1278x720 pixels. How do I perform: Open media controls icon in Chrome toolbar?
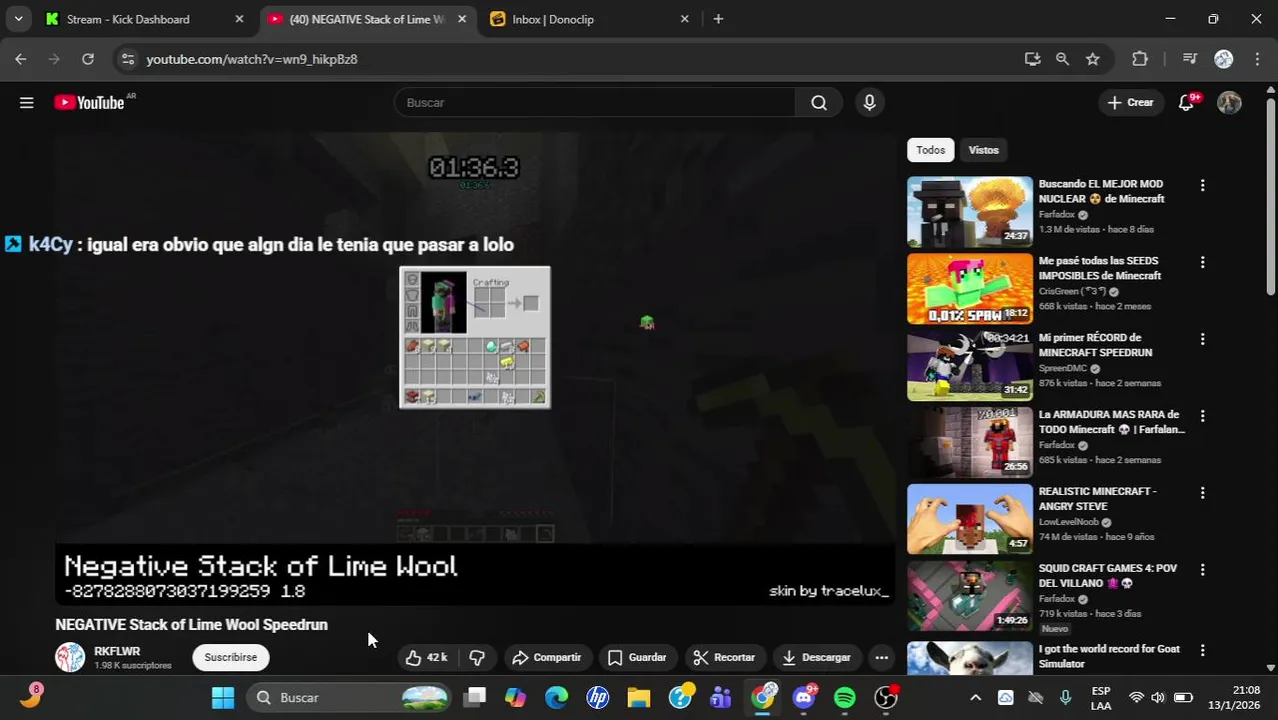click(x=1190, y=59)
